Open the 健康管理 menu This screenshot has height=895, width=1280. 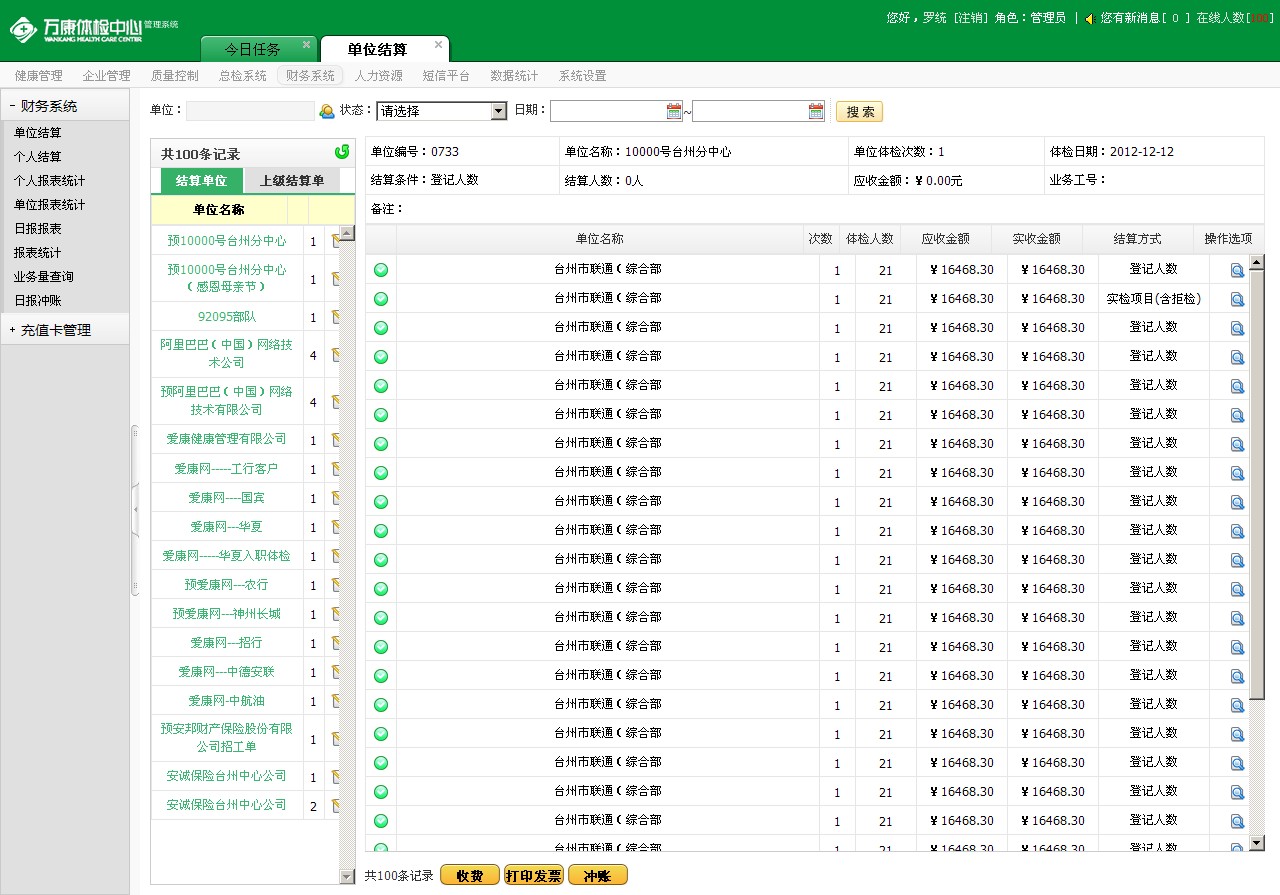pyautogui.click(x=38, y=76)
